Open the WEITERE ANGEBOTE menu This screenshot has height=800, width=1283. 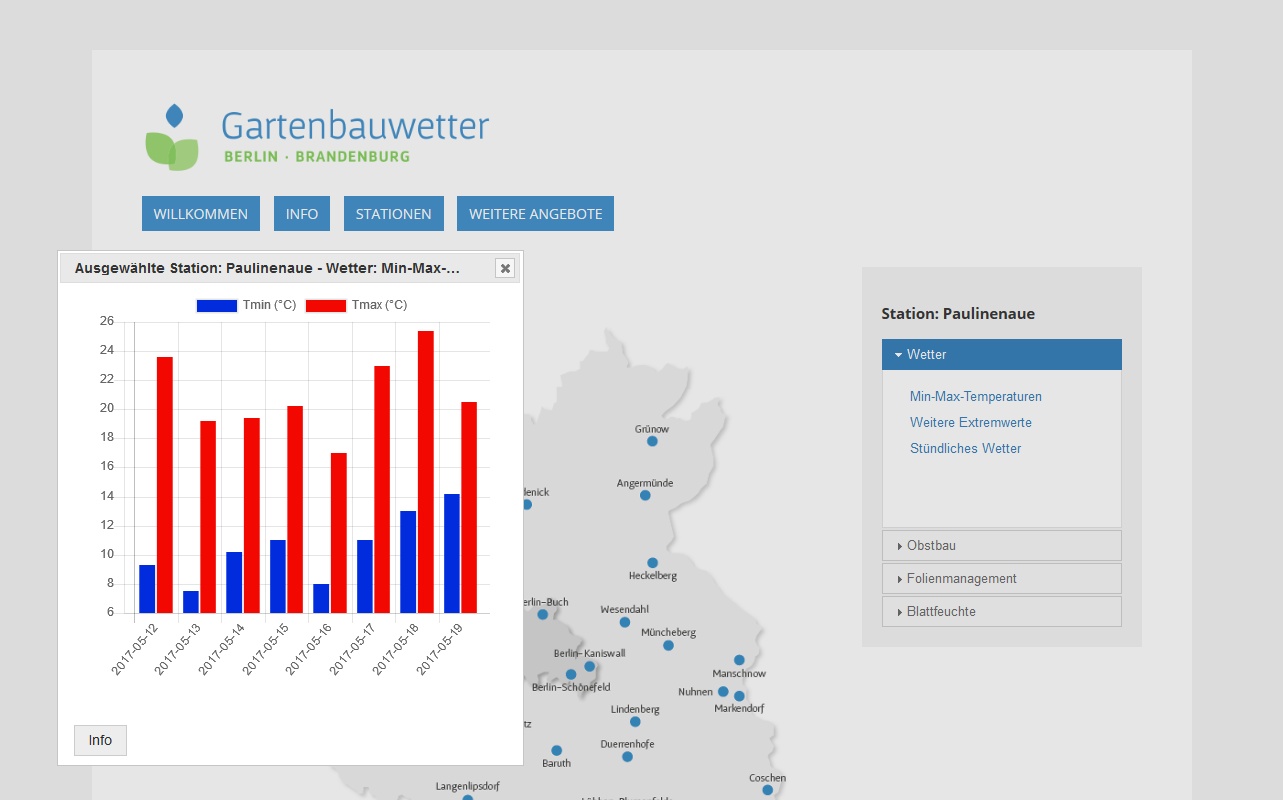[535, 214]
